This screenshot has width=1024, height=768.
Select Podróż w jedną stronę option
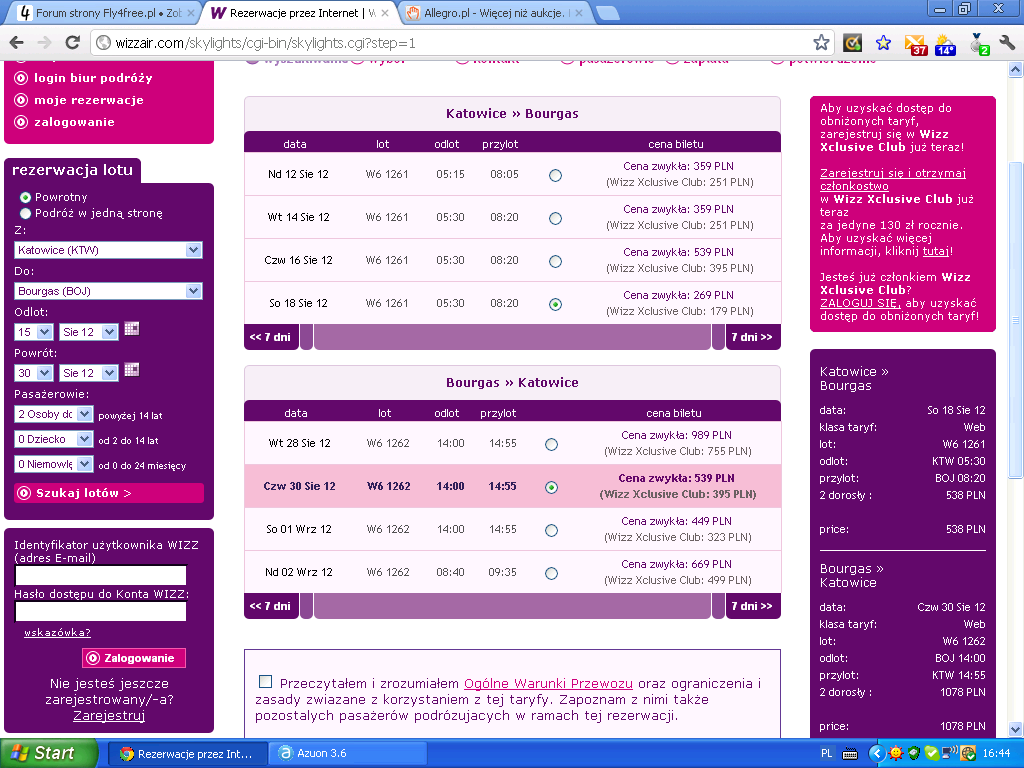[25, 214]
